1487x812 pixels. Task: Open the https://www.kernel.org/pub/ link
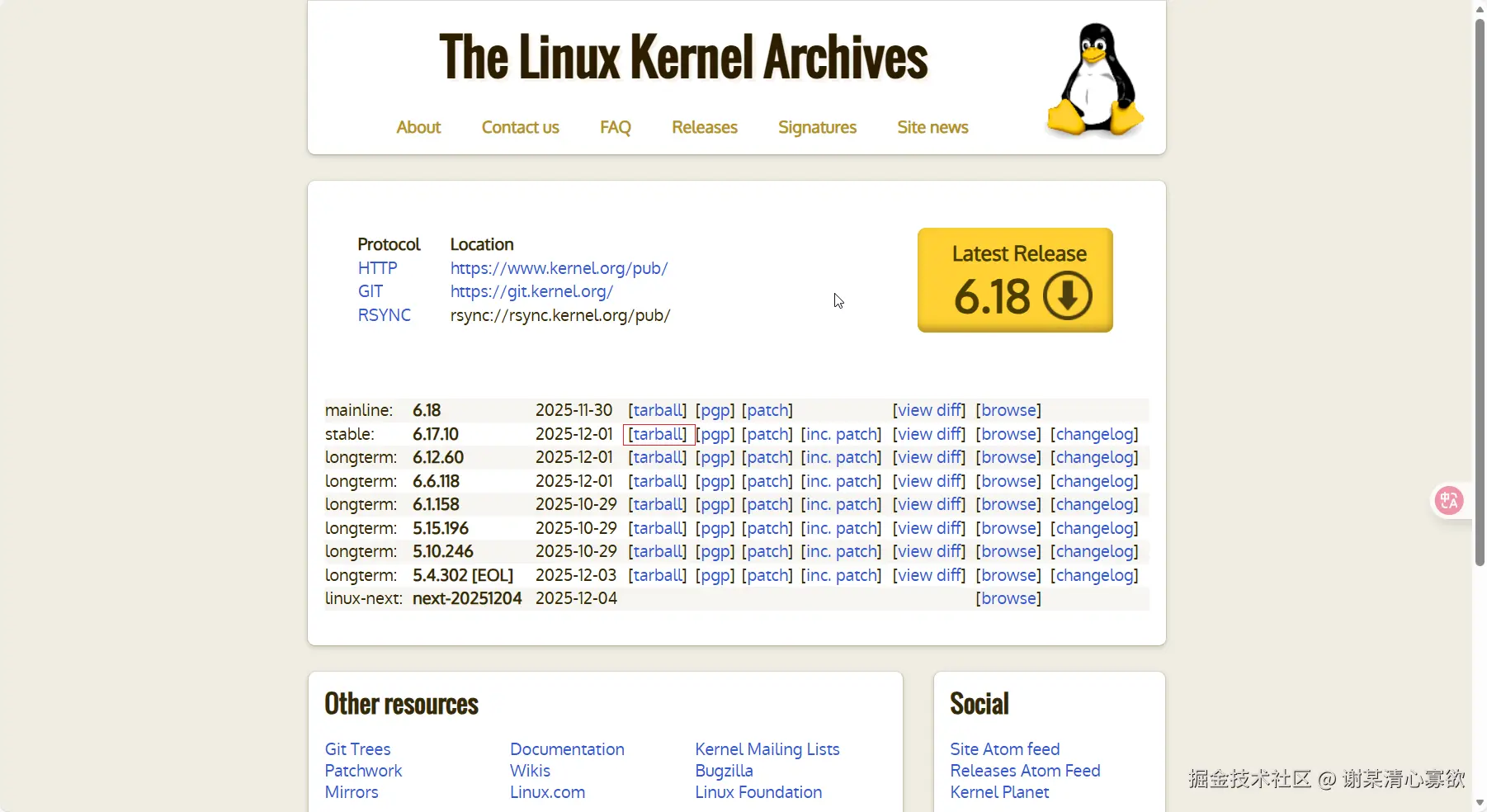(559, 268)
